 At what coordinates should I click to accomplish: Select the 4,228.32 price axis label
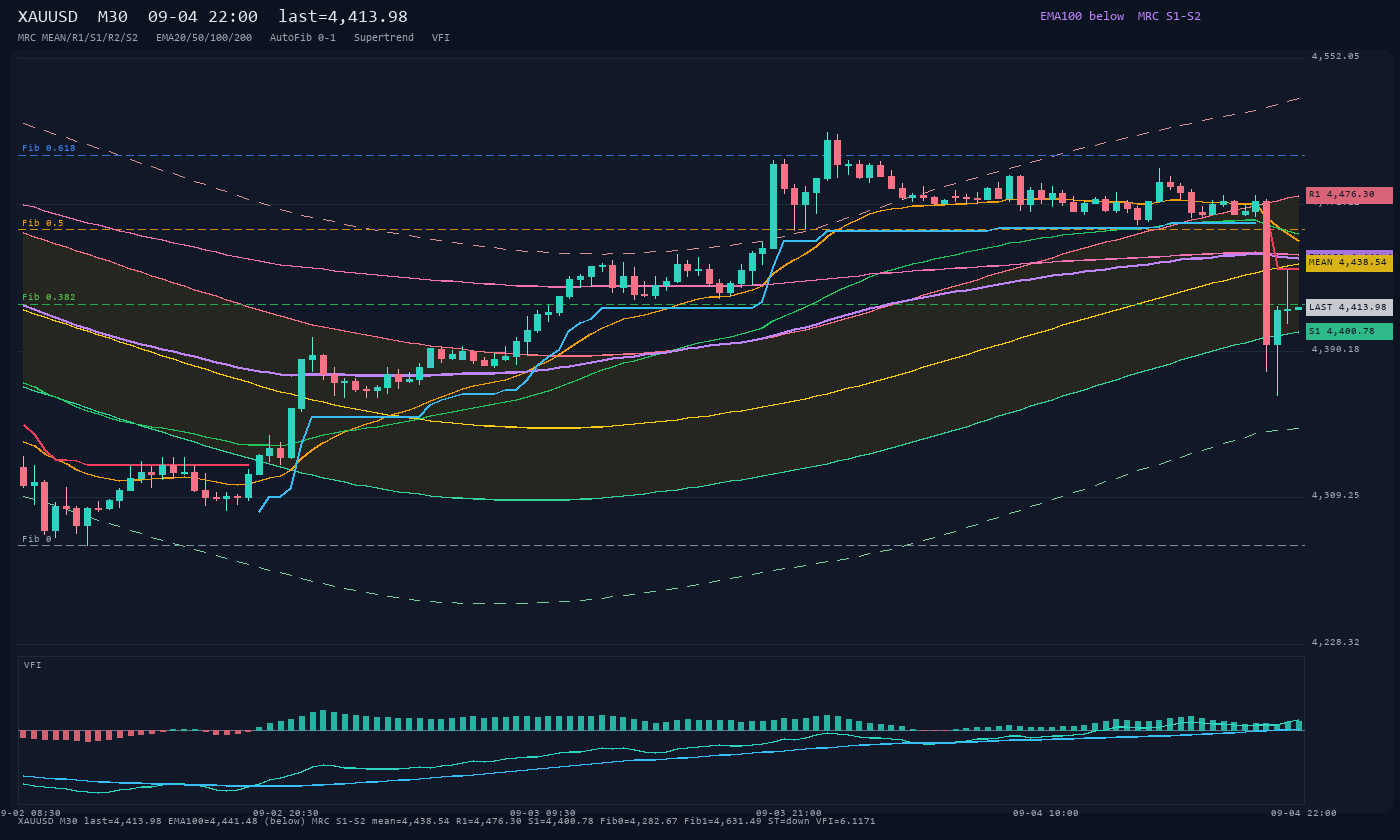(1336, 642)
